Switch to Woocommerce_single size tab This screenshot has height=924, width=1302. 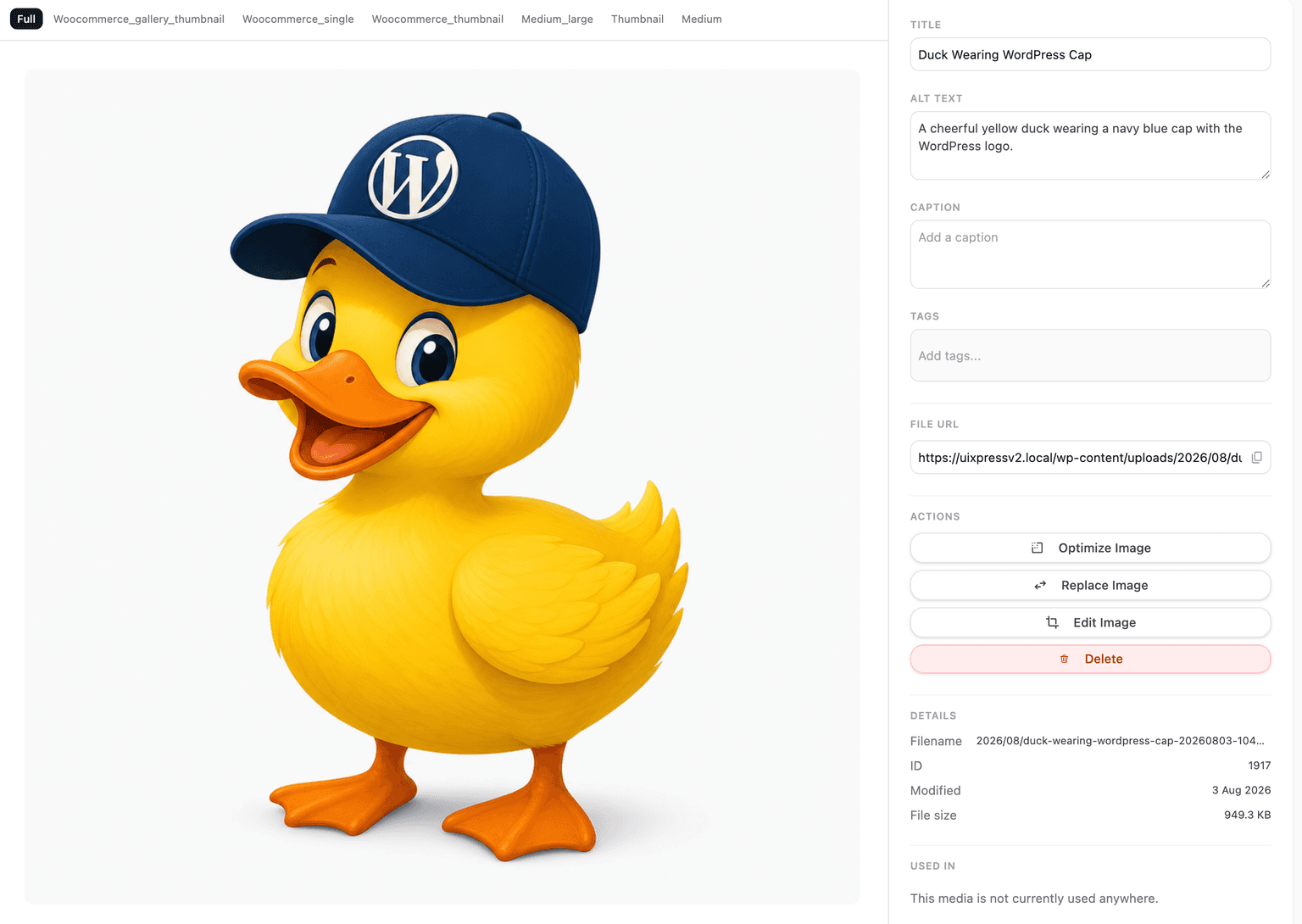298,19
